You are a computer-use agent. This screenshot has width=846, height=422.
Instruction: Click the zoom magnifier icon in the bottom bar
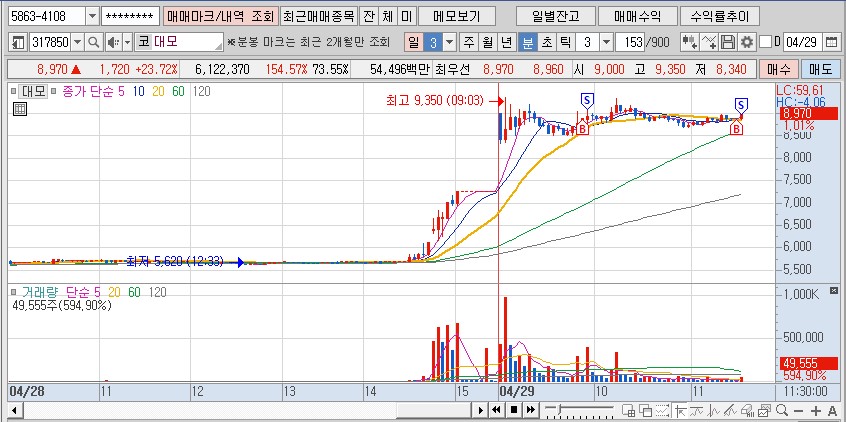pos(781,410)
